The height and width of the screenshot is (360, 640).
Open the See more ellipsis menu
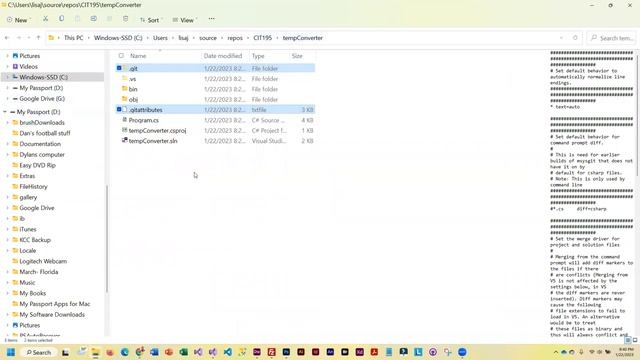(x=211, y=19)
